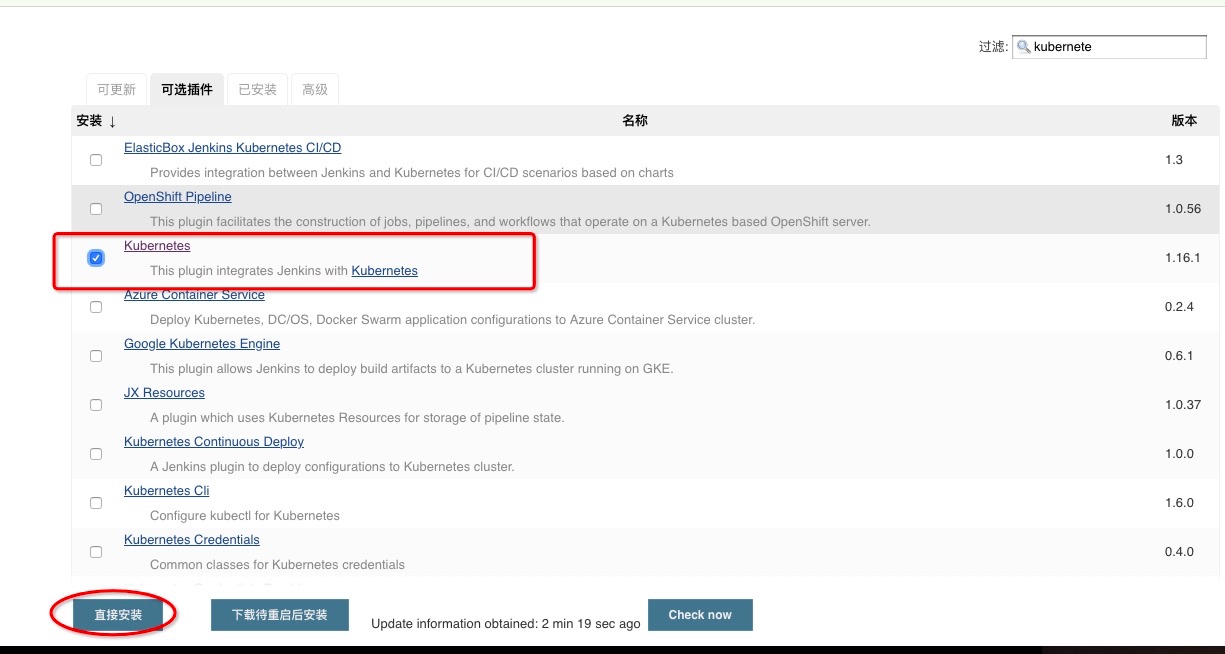Open the Google Kubernetes Engine link
Image resolution: width=1225 pixels, height=654 pixels.
pos(202,344)
